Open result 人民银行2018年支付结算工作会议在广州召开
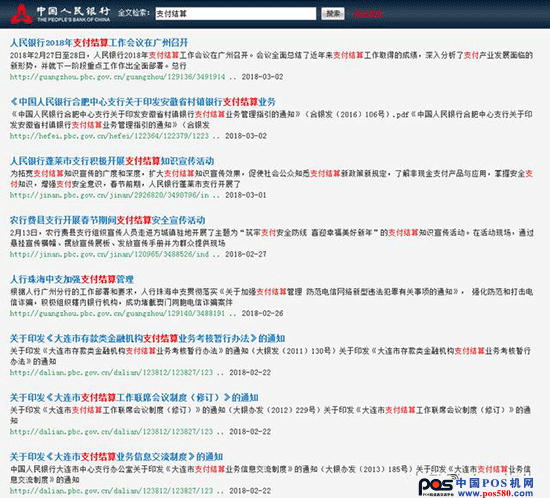The height and width of the screenshot is (498, 550). click(x=99, y=43)
